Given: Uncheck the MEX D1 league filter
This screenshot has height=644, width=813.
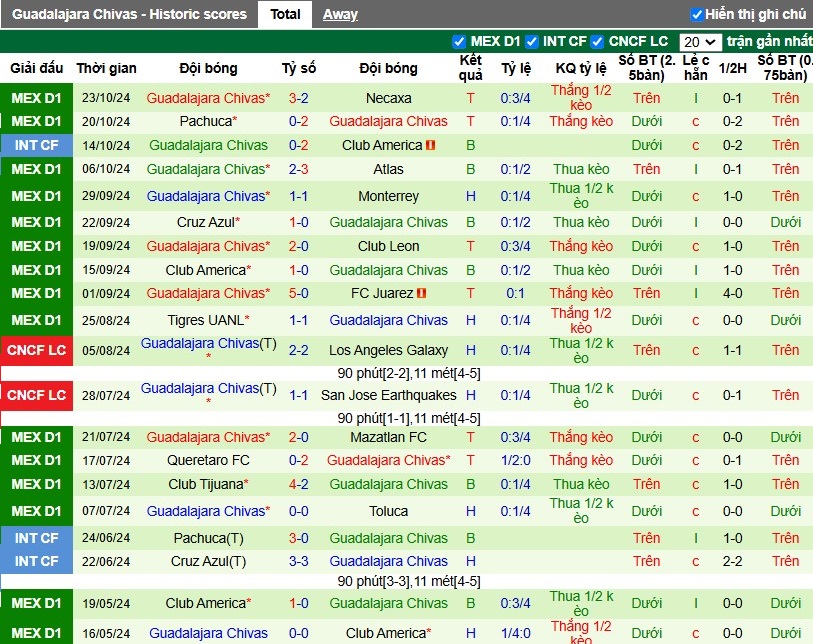Looking at the screenshot, I should [458, 41].
